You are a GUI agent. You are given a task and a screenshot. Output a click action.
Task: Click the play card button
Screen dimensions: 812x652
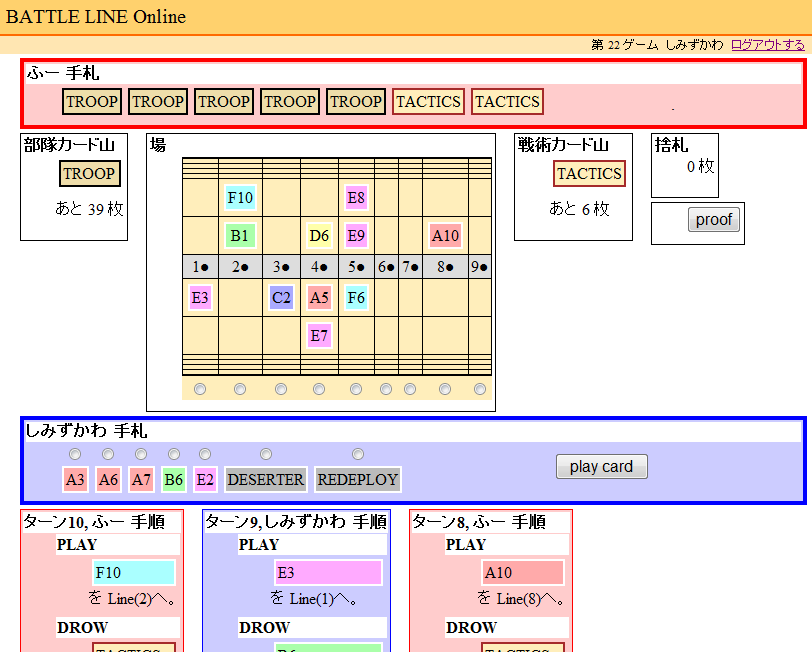click(x=601, y=467)
